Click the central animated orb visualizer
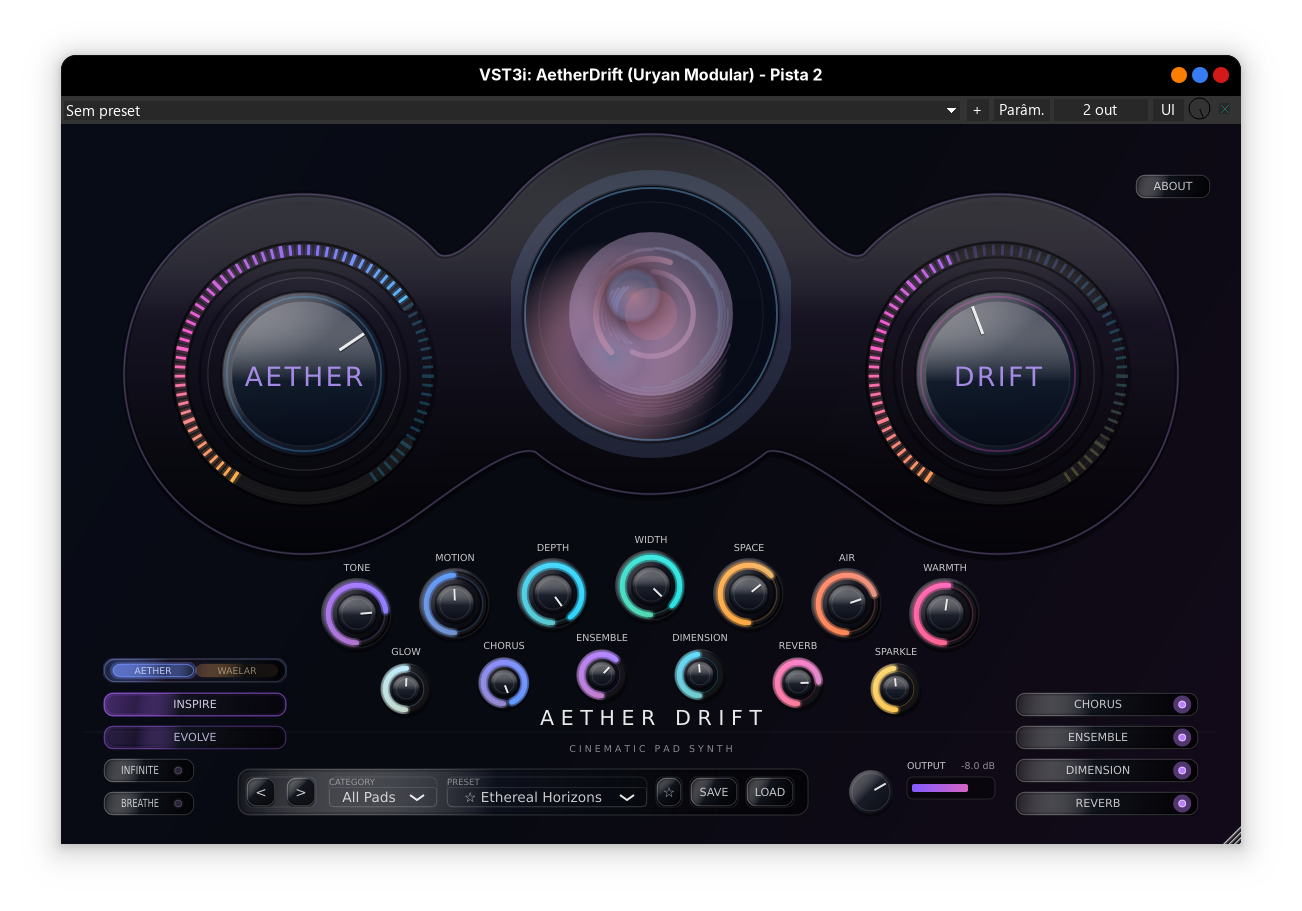The width and height of the screenshot is (1302, 911). 651,313
